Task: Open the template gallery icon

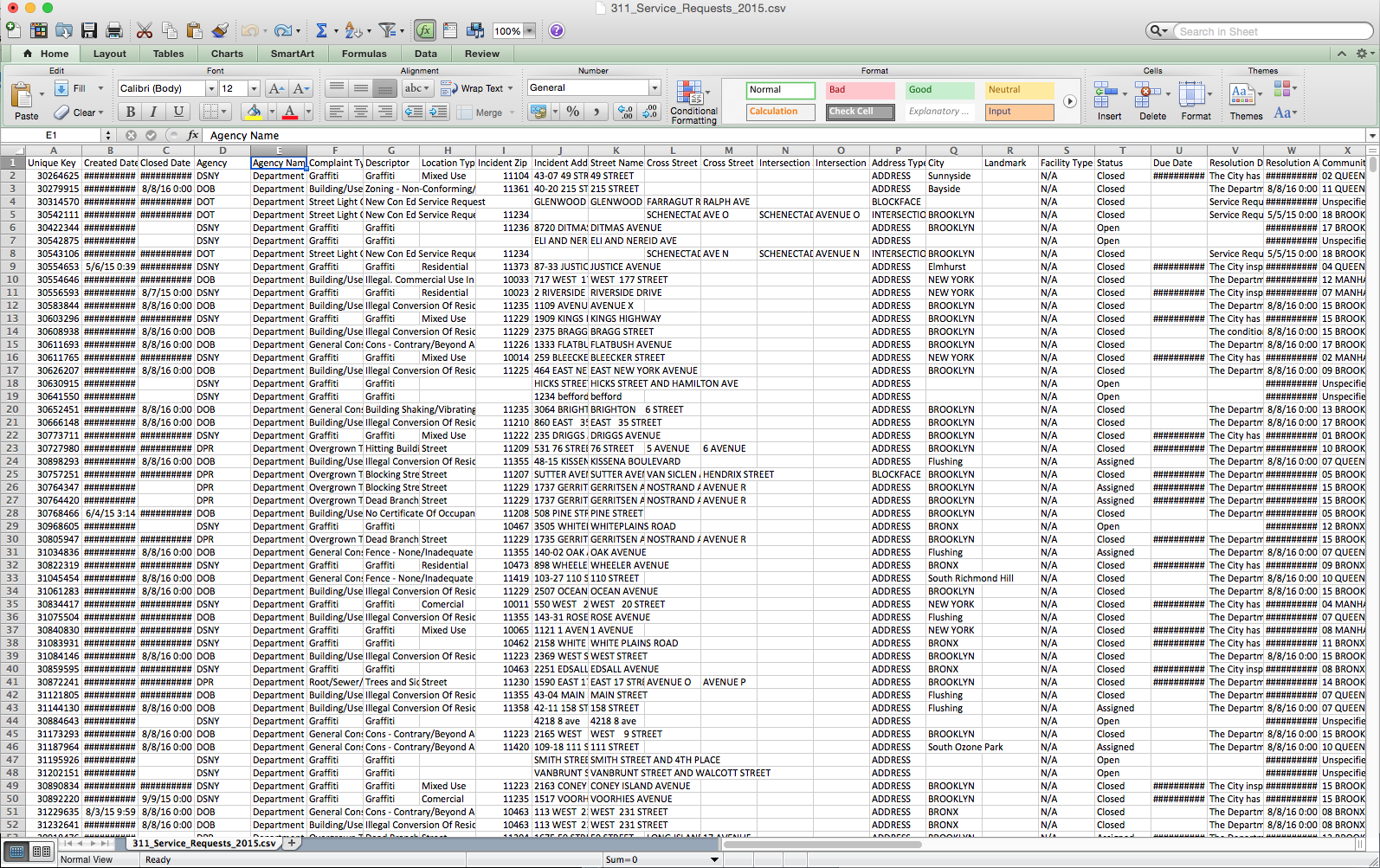Action: [x=39, y=30]
